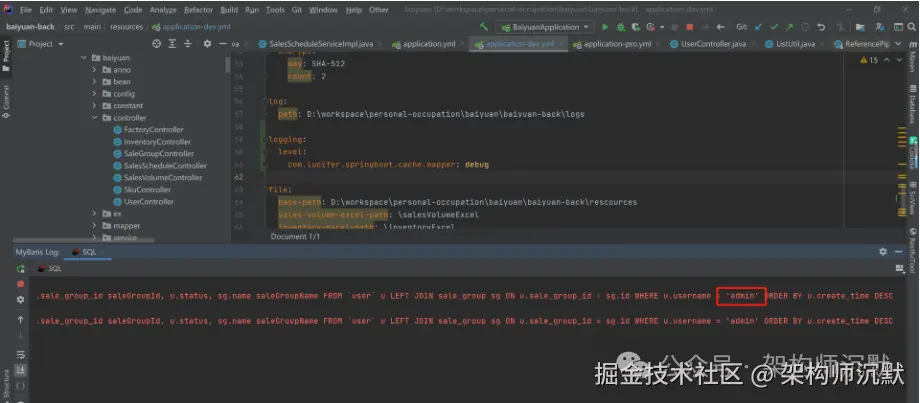Stop the running application (red square)
This screenshot has width=920, height=403.
[690, 27]
